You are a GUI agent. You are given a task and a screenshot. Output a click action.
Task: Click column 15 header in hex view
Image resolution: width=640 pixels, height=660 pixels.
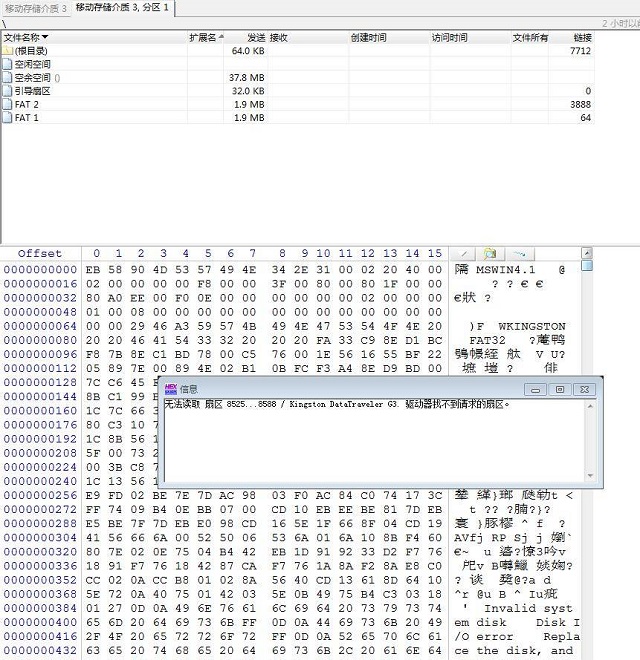coord(435,253)
